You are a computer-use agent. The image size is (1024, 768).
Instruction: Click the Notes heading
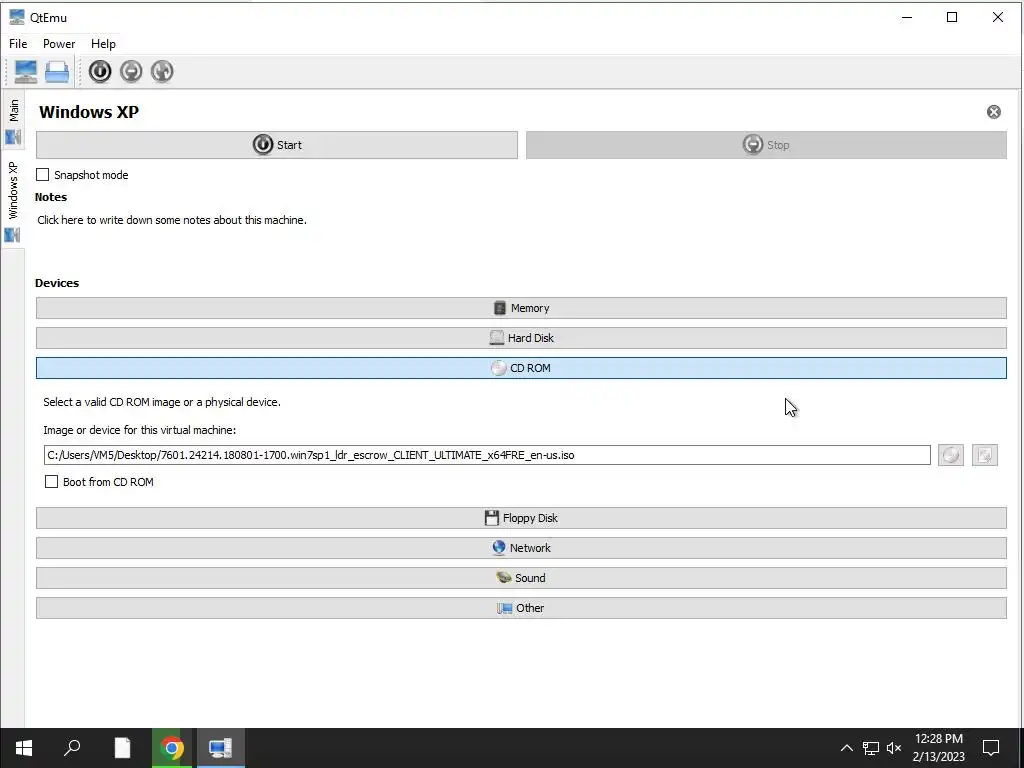tap(51, 197)
